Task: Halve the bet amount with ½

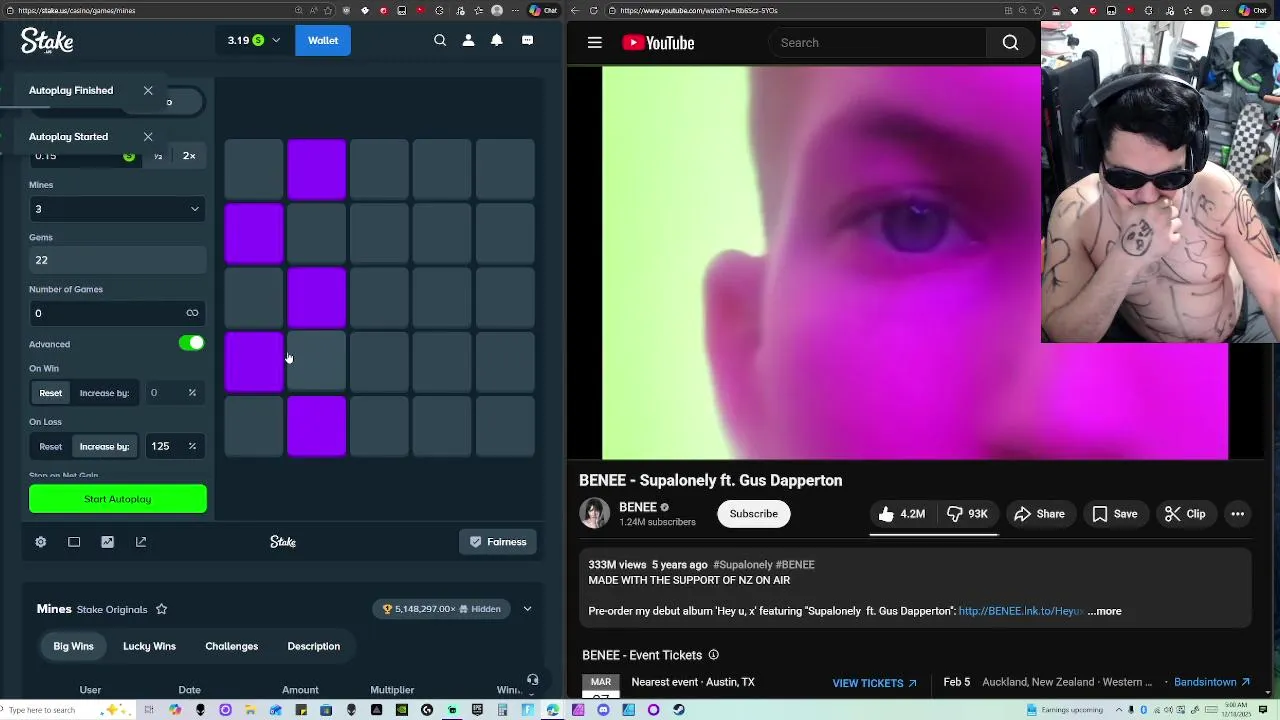Action: [x=157, y=156]
